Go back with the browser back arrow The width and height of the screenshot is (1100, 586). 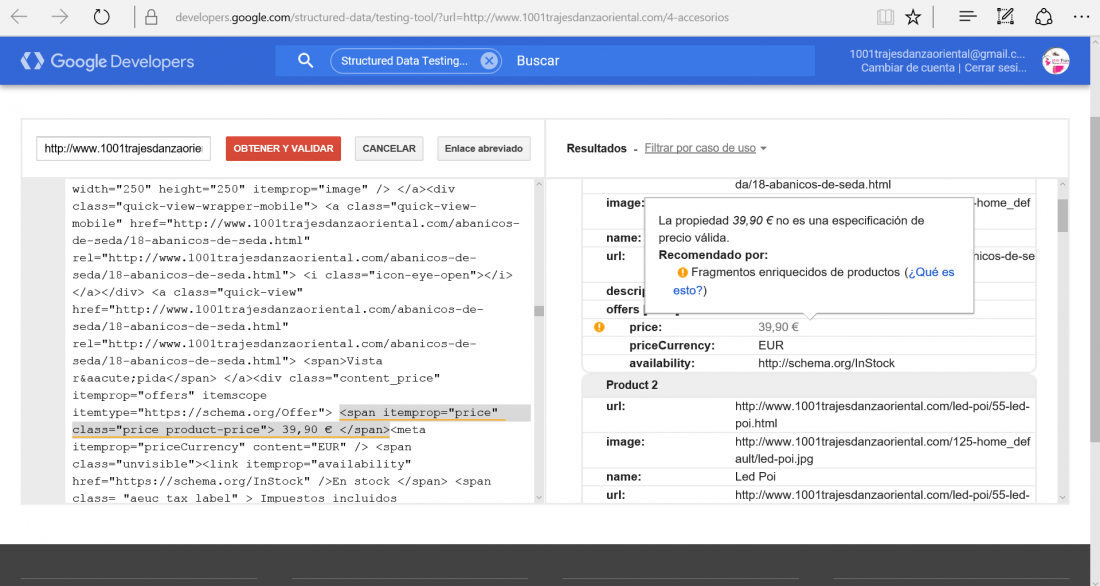point(19,17)
